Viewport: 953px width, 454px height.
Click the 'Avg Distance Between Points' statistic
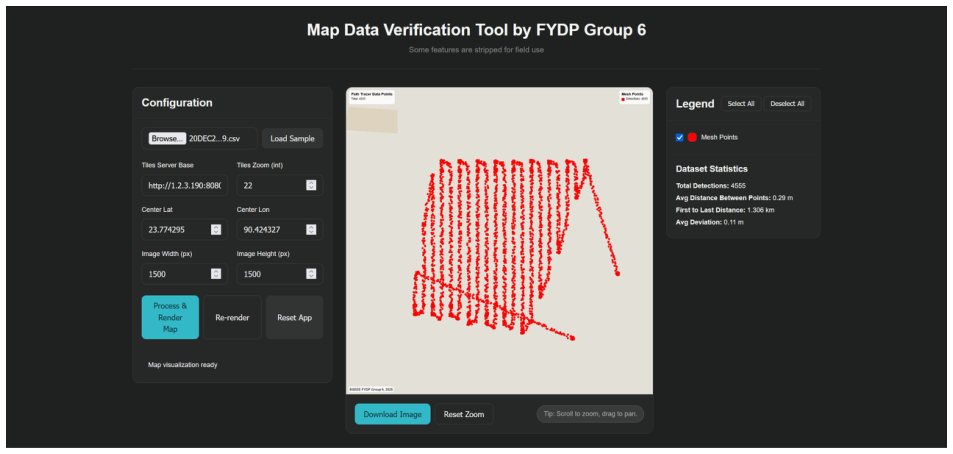tap(734, 198)
